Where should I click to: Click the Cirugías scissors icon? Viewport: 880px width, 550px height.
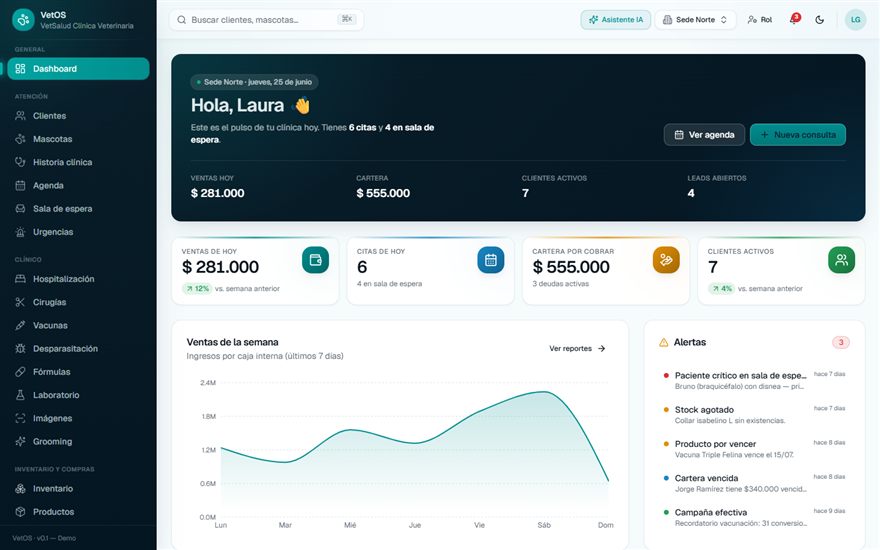point(20,302)
